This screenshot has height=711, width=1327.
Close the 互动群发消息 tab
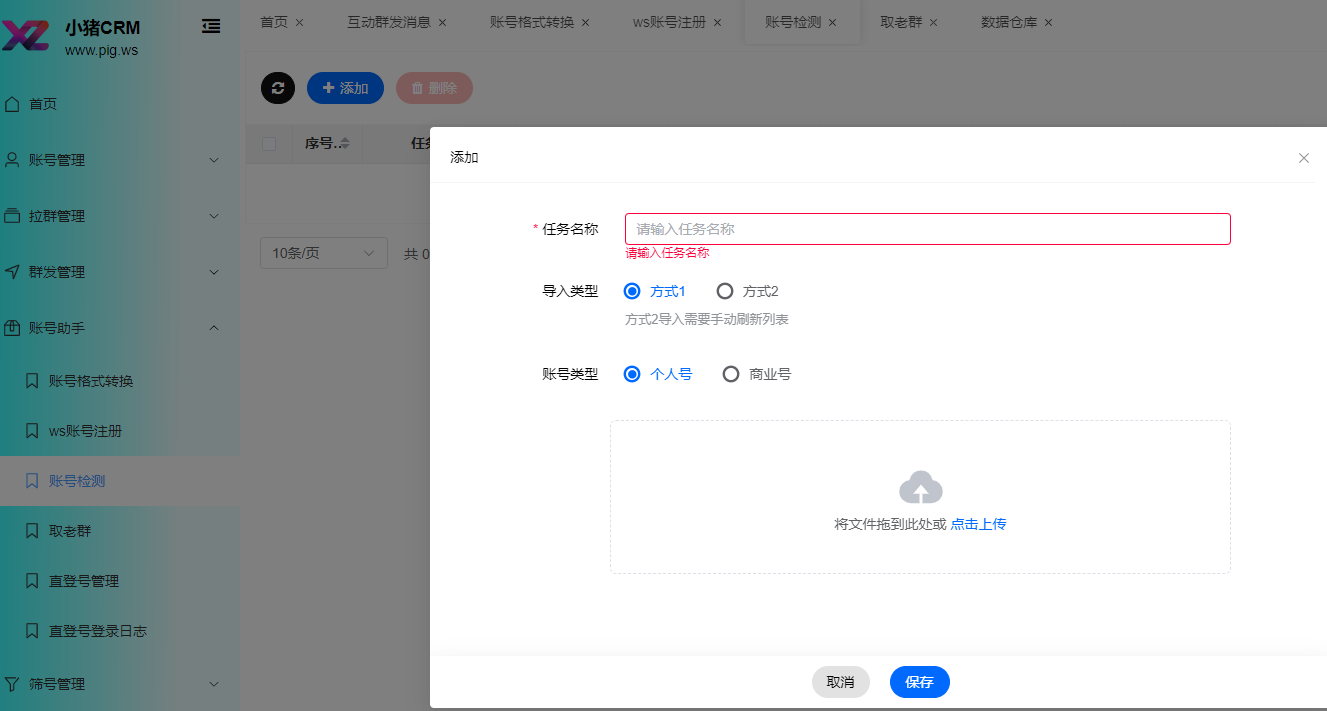point(443,22)
